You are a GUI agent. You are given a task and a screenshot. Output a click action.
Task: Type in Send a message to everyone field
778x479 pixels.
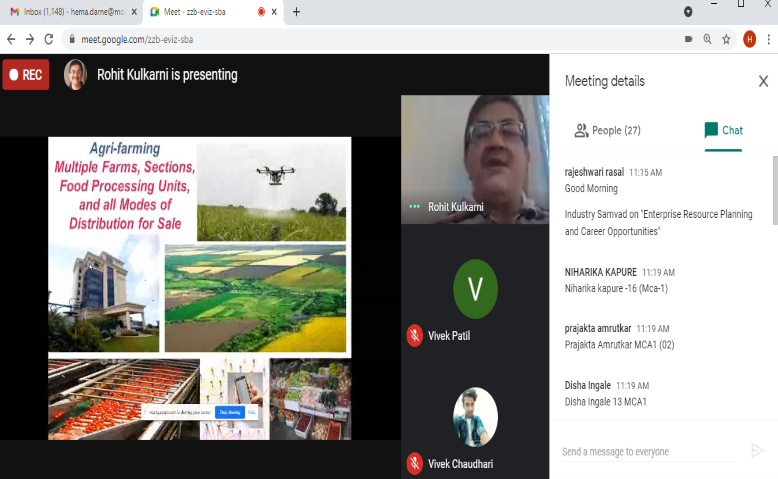click(x=650, y=452)
